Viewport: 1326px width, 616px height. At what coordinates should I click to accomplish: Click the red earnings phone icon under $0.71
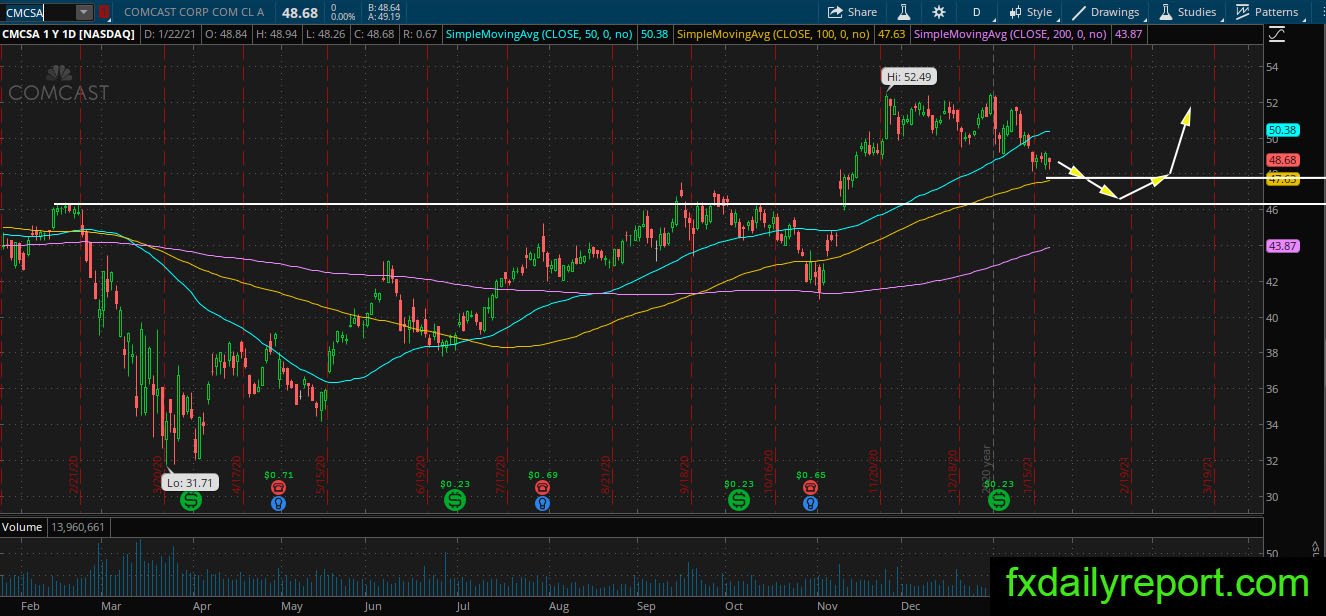[279, 487]
